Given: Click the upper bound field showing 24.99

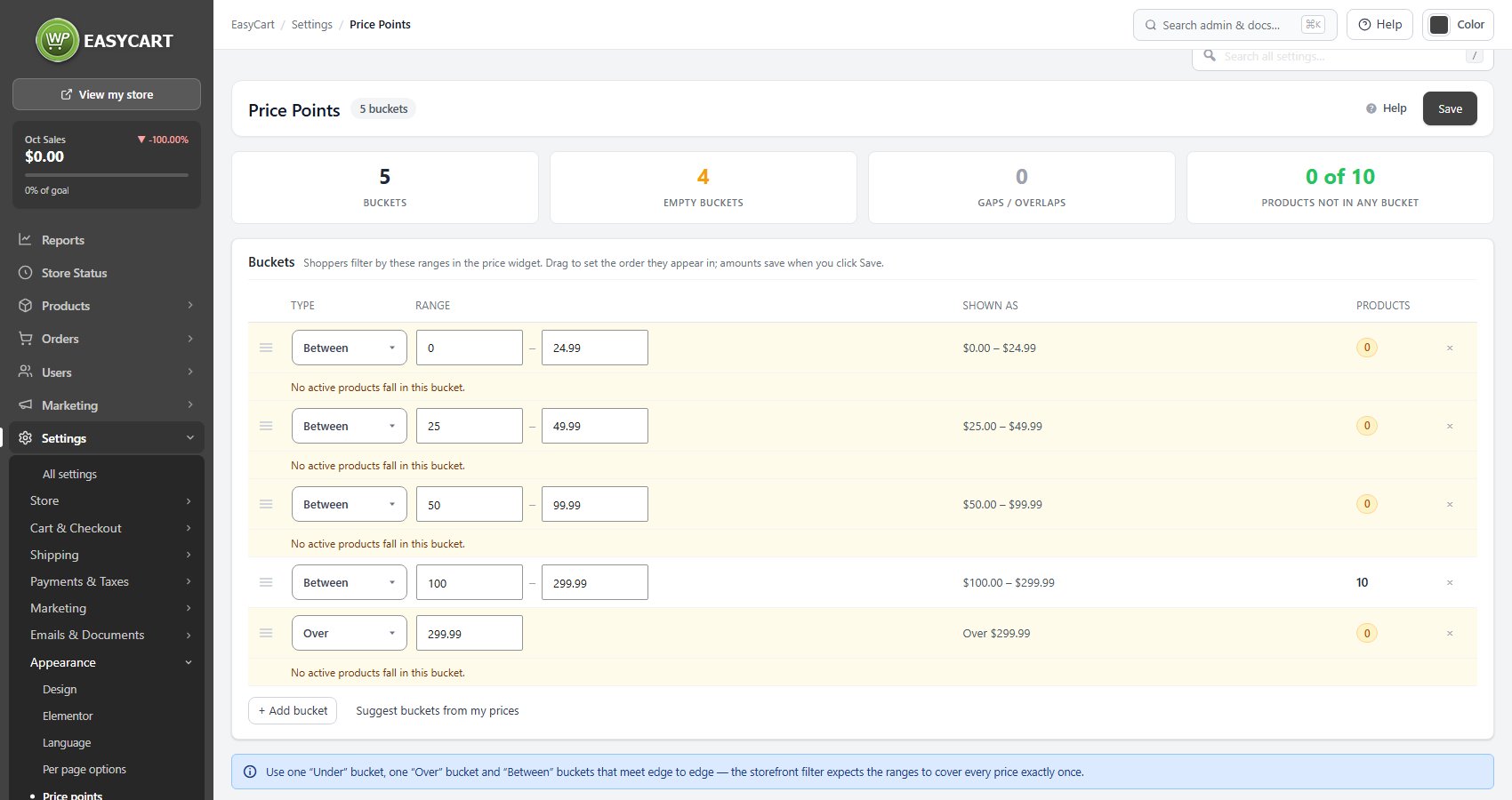Looking at the screenshot, I should [x=594, y=348].
